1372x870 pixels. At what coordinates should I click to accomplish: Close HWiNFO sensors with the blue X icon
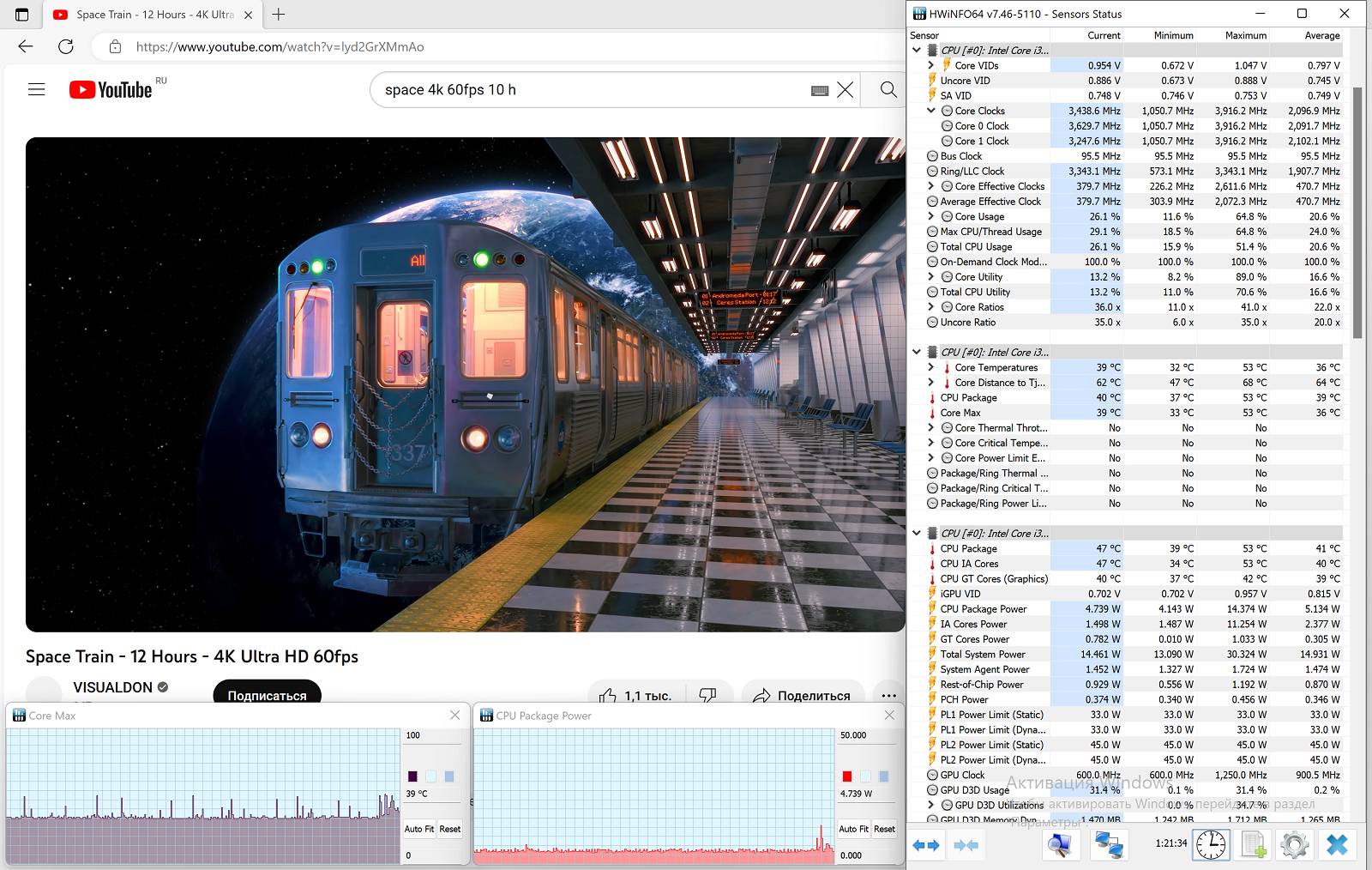(x=1337, y=845)
